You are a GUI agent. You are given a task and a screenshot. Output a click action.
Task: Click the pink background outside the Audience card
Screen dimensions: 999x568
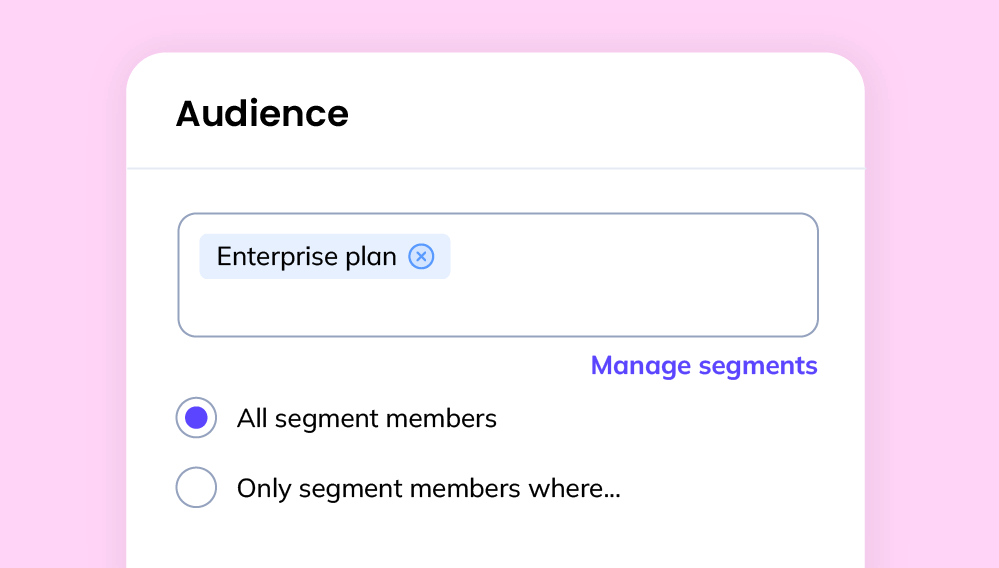click(60, 300)
